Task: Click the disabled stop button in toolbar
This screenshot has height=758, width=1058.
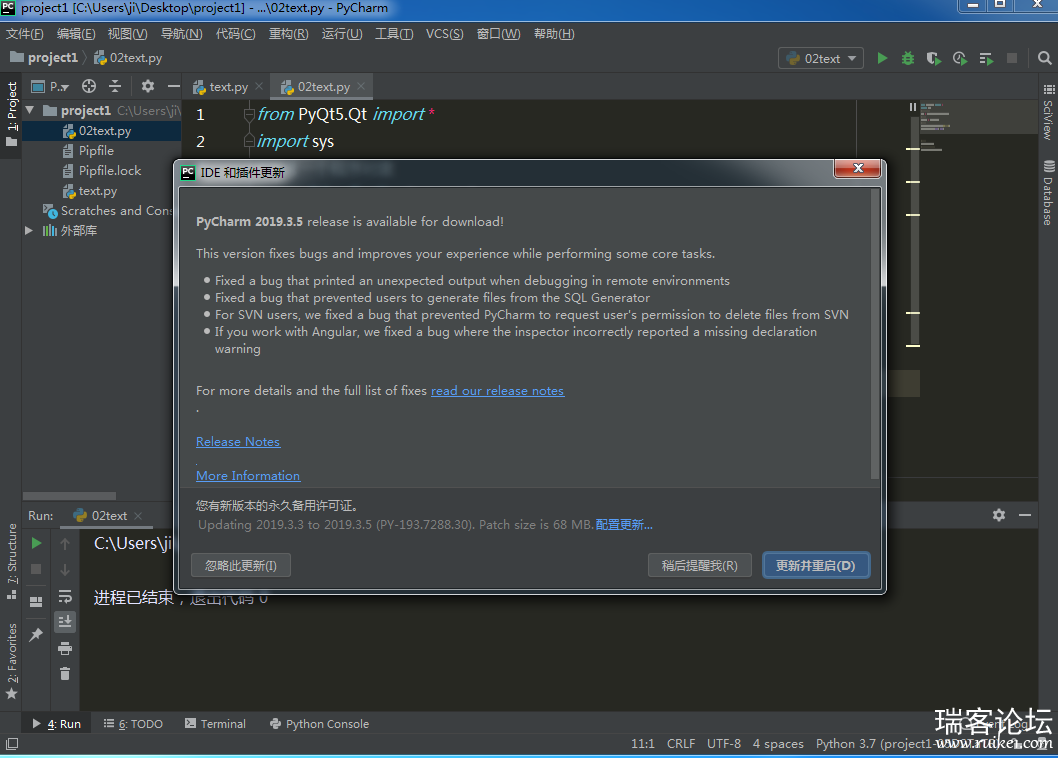Action: coord(1011,58)
